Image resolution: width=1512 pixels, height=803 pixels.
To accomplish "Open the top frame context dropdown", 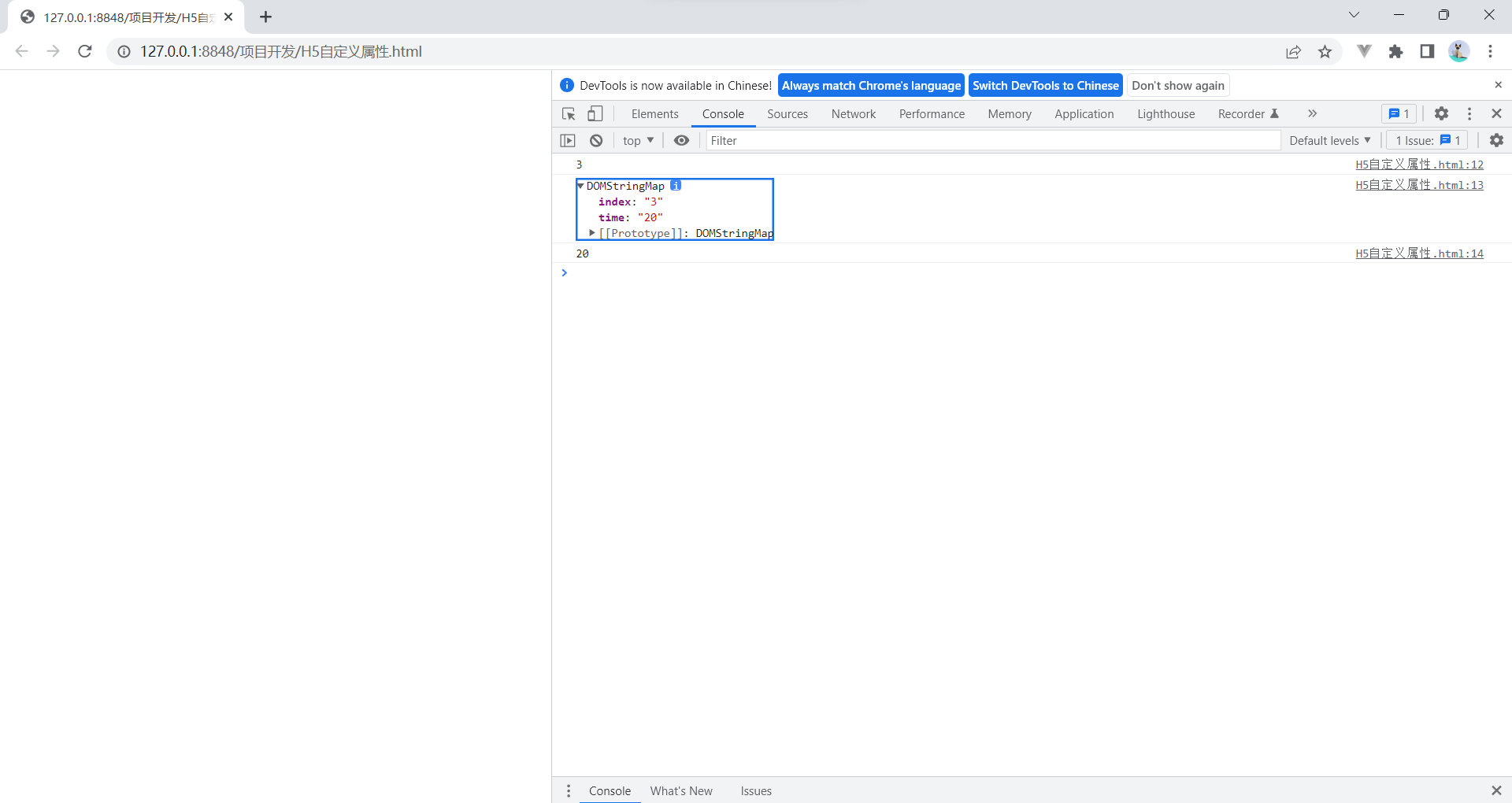I will click(637, 140).
